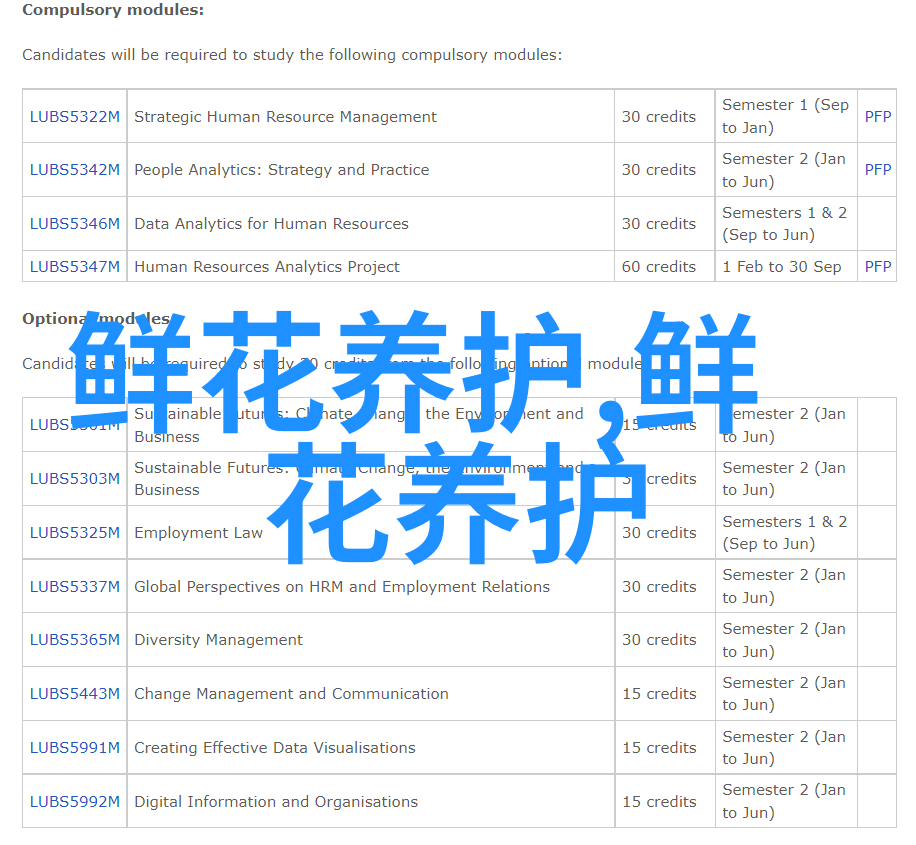
Task: Select 'Data Analytics for Human Resources' text
Action: (x=272, y=224)
